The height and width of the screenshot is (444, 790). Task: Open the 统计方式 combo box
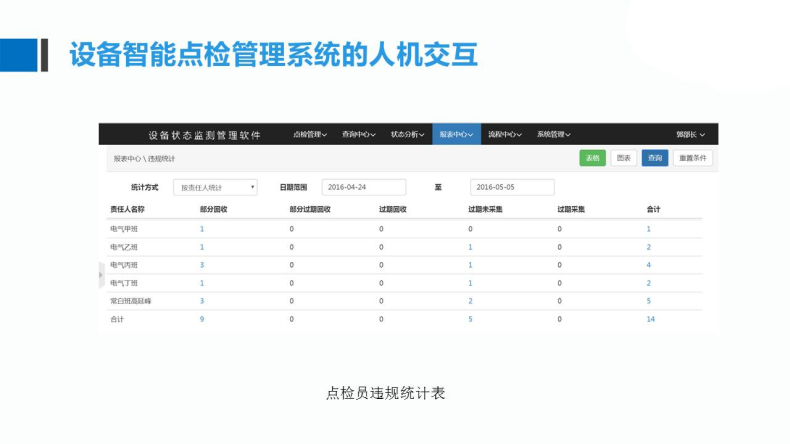coord(215,187)
